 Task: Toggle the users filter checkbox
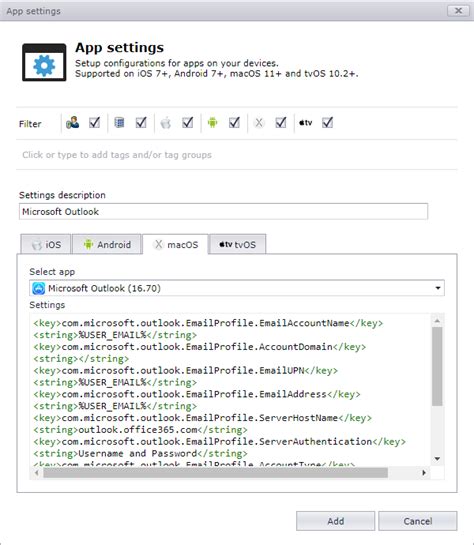pyautogui.click(x=95, y=122)
